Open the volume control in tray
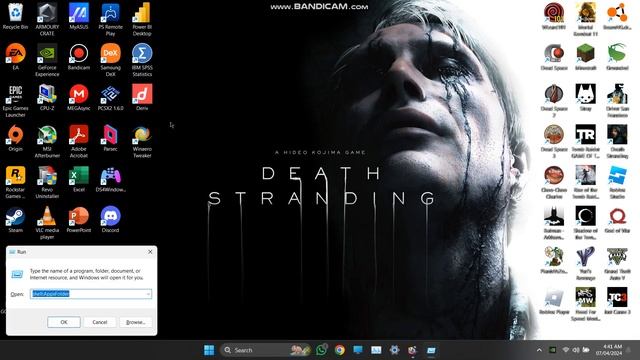Viewport: 640px width, 360px height. (576, 350)
